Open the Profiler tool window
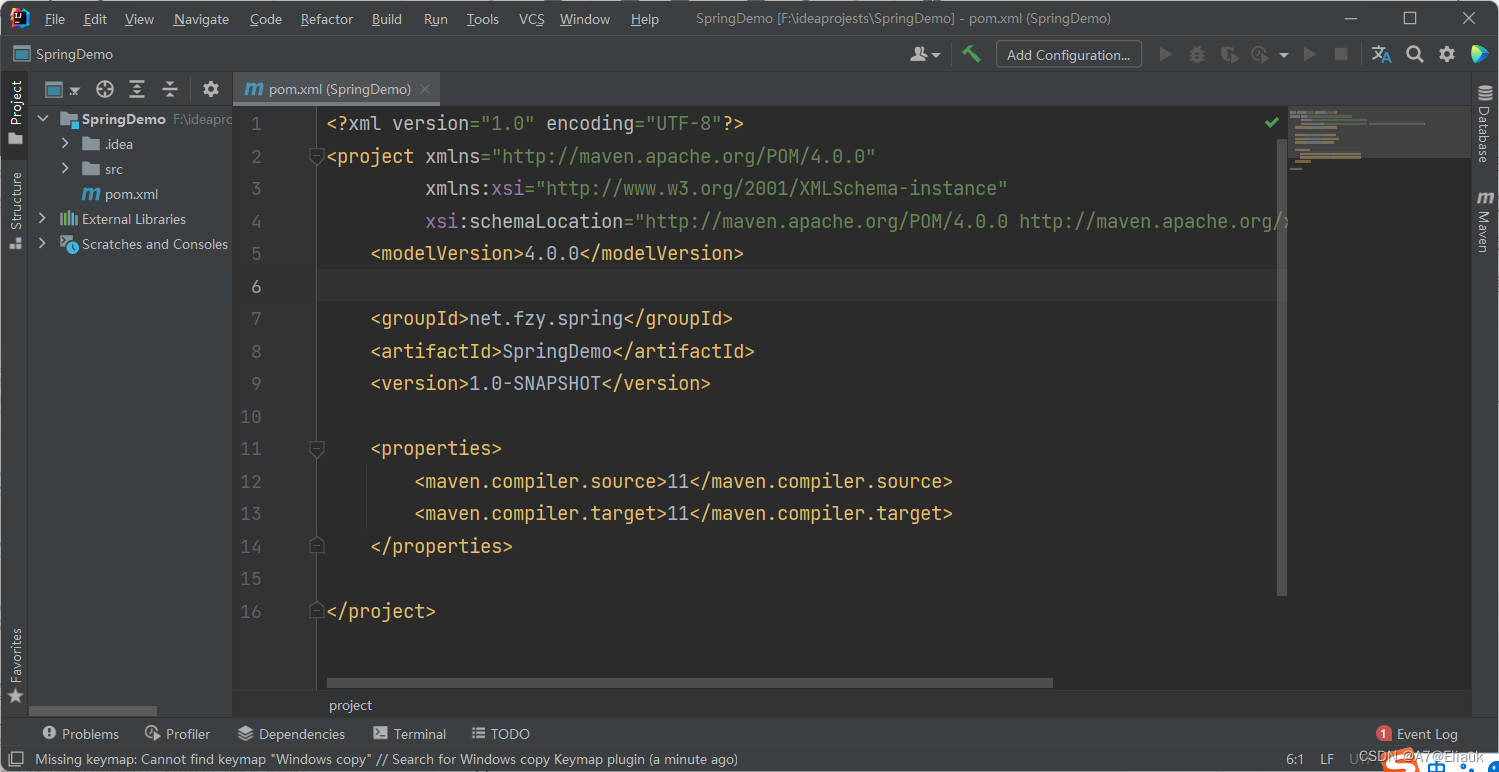Screen dimensions: 1499x772 point(177,733)
